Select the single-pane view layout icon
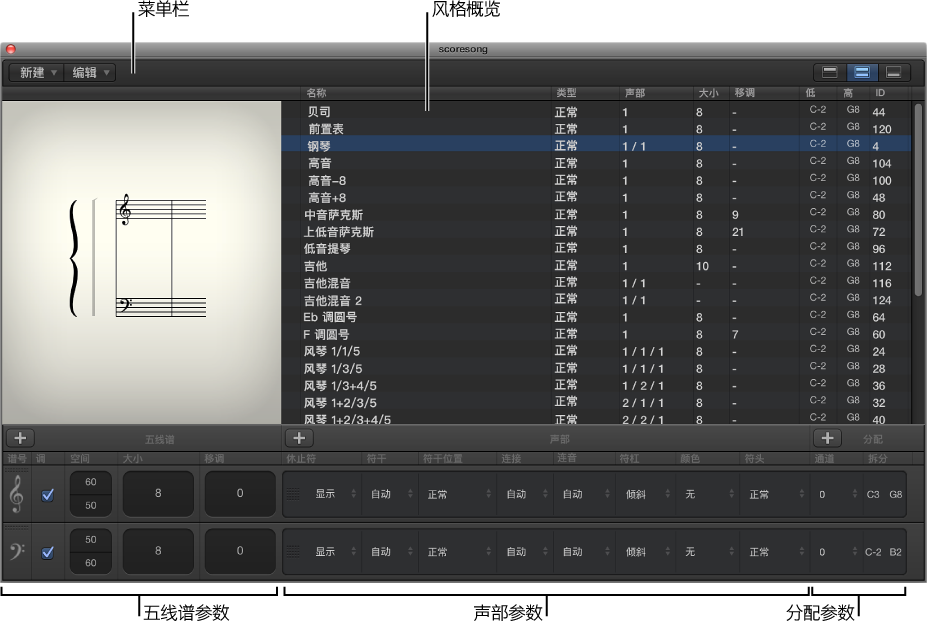 [x=830, y=72]
